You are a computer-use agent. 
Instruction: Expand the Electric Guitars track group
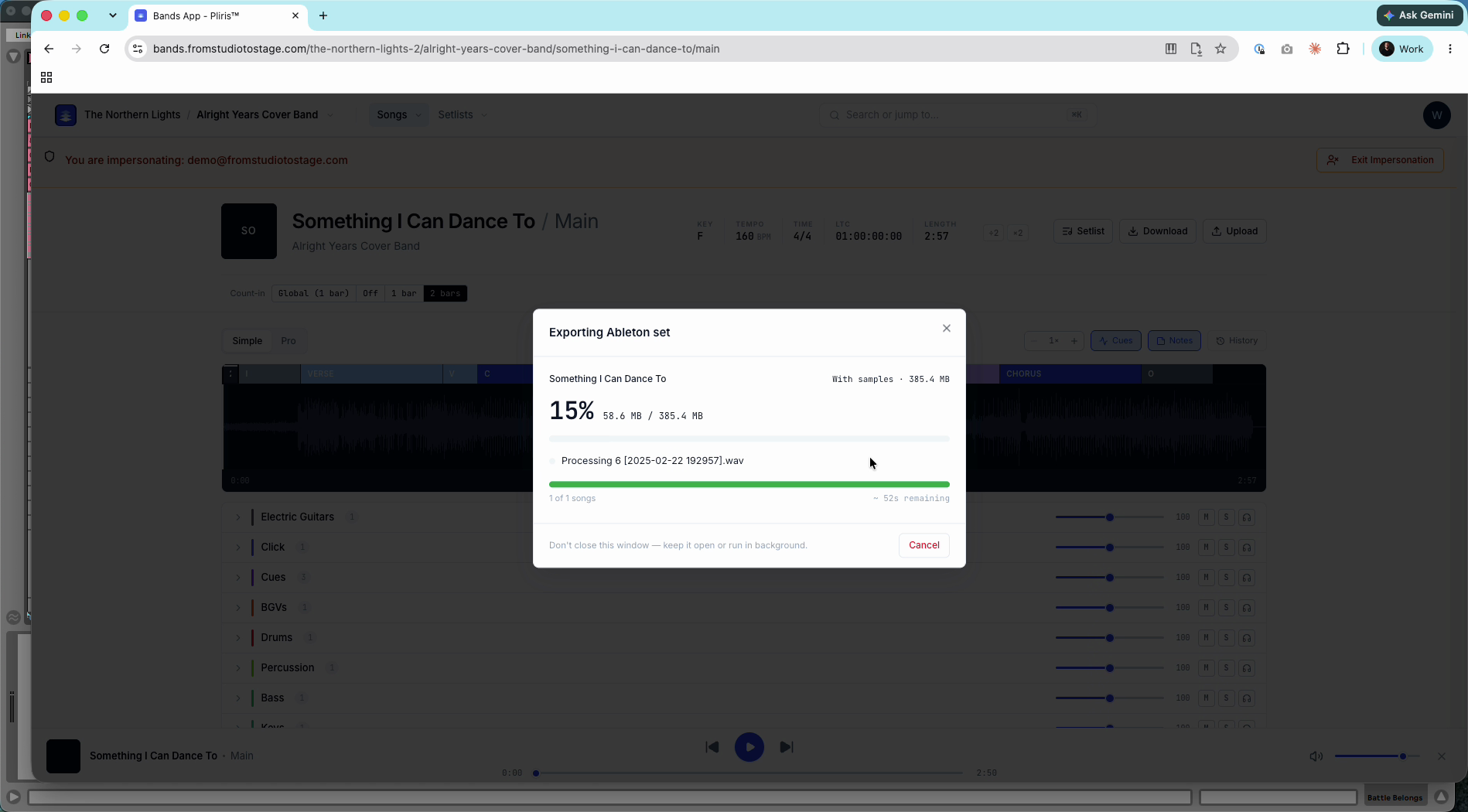238,517
